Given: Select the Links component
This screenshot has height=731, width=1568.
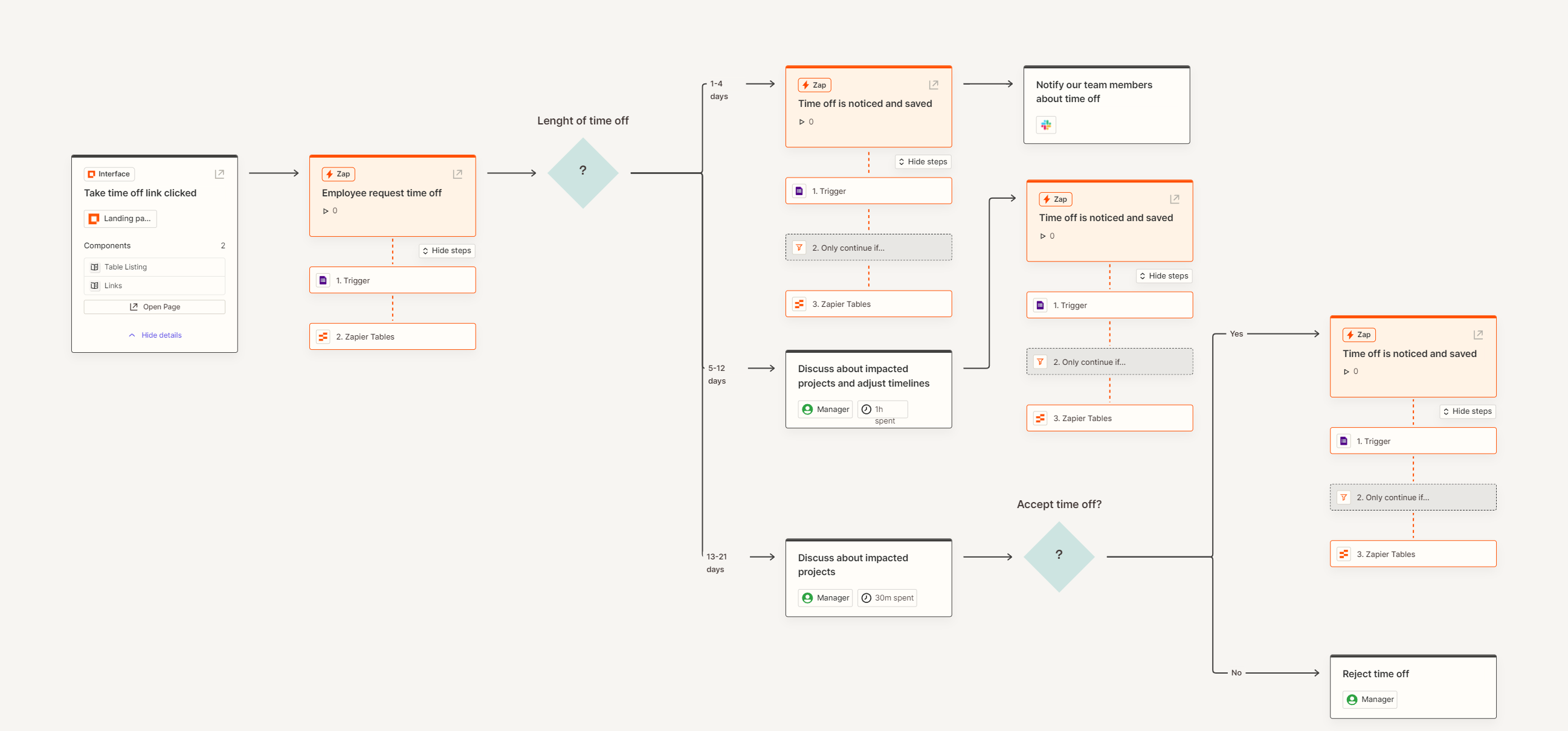Looking at the screenshot, I should [155, 286].
